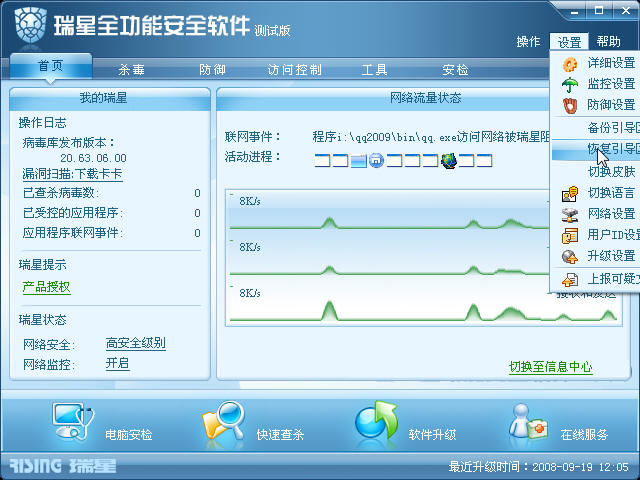Click the 已受控的应用程序 row
Screen dimensions: 640x480
[111, 213]
